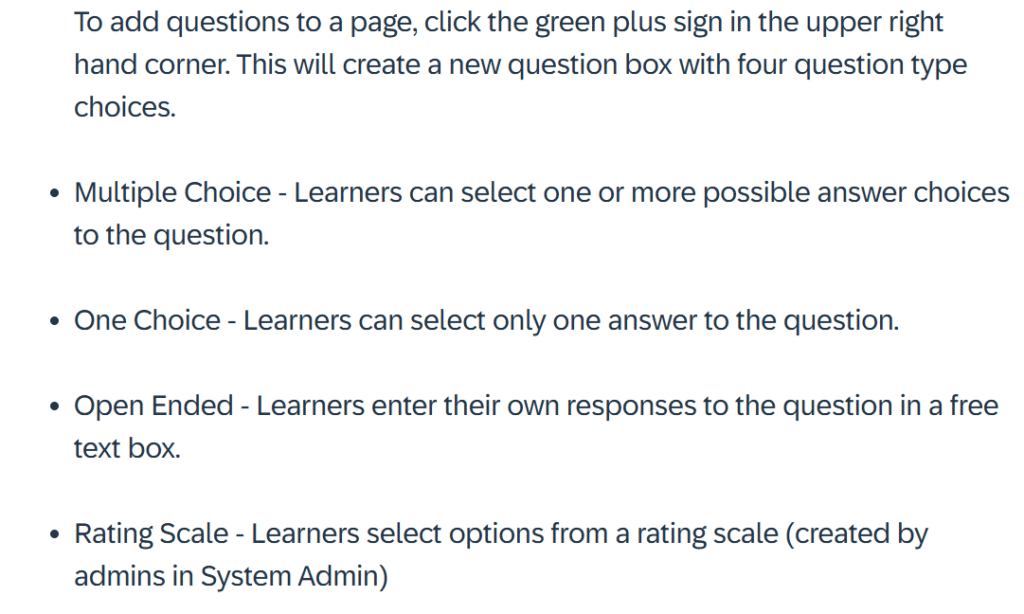Screen dimensions: 1024x614
Task: Select the words "Open Ended"
Action: pos(153,406)
